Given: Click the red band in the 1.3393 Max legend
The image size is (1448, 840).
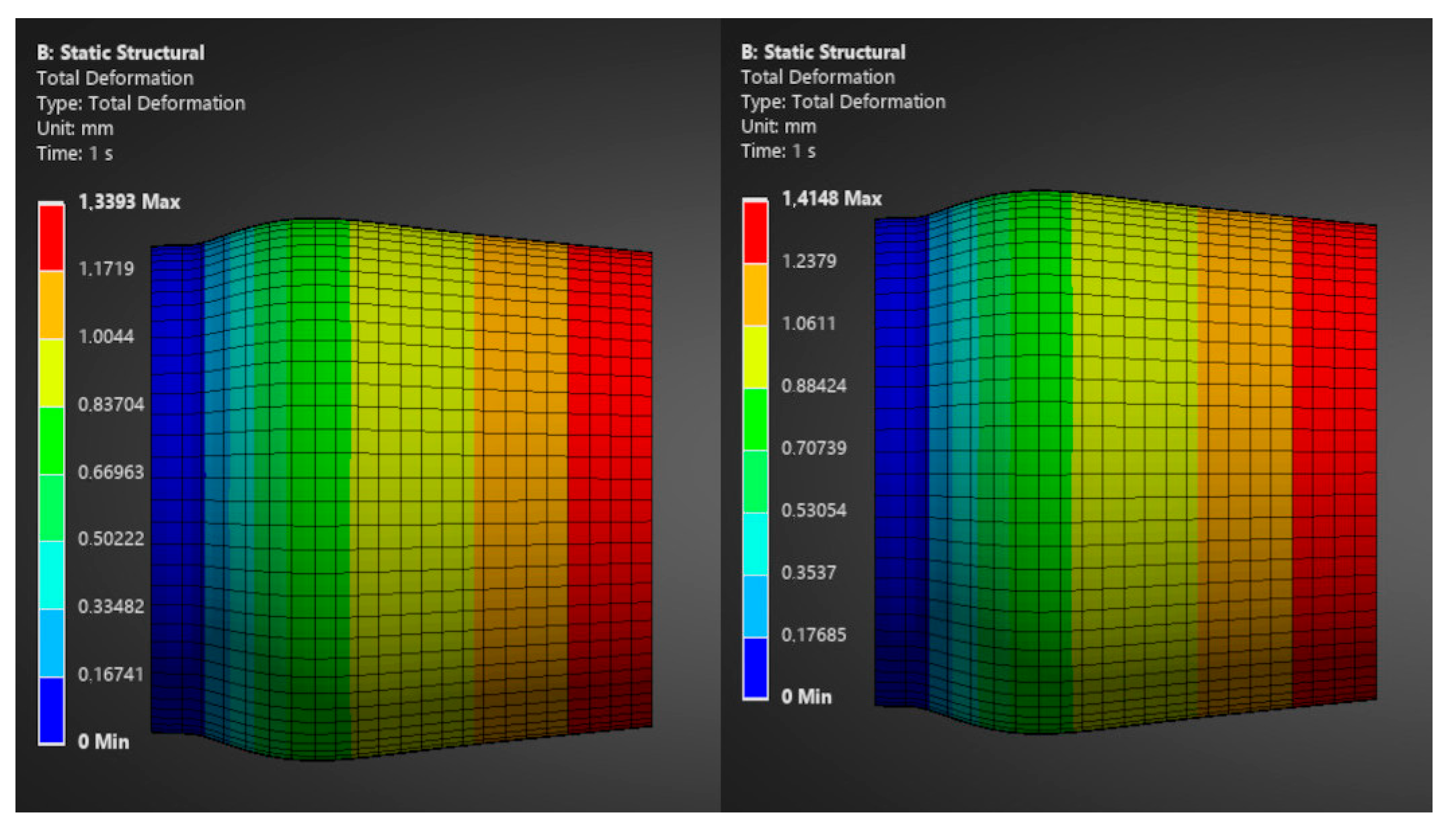Looking at the screenshot, I should coord(51,237).
